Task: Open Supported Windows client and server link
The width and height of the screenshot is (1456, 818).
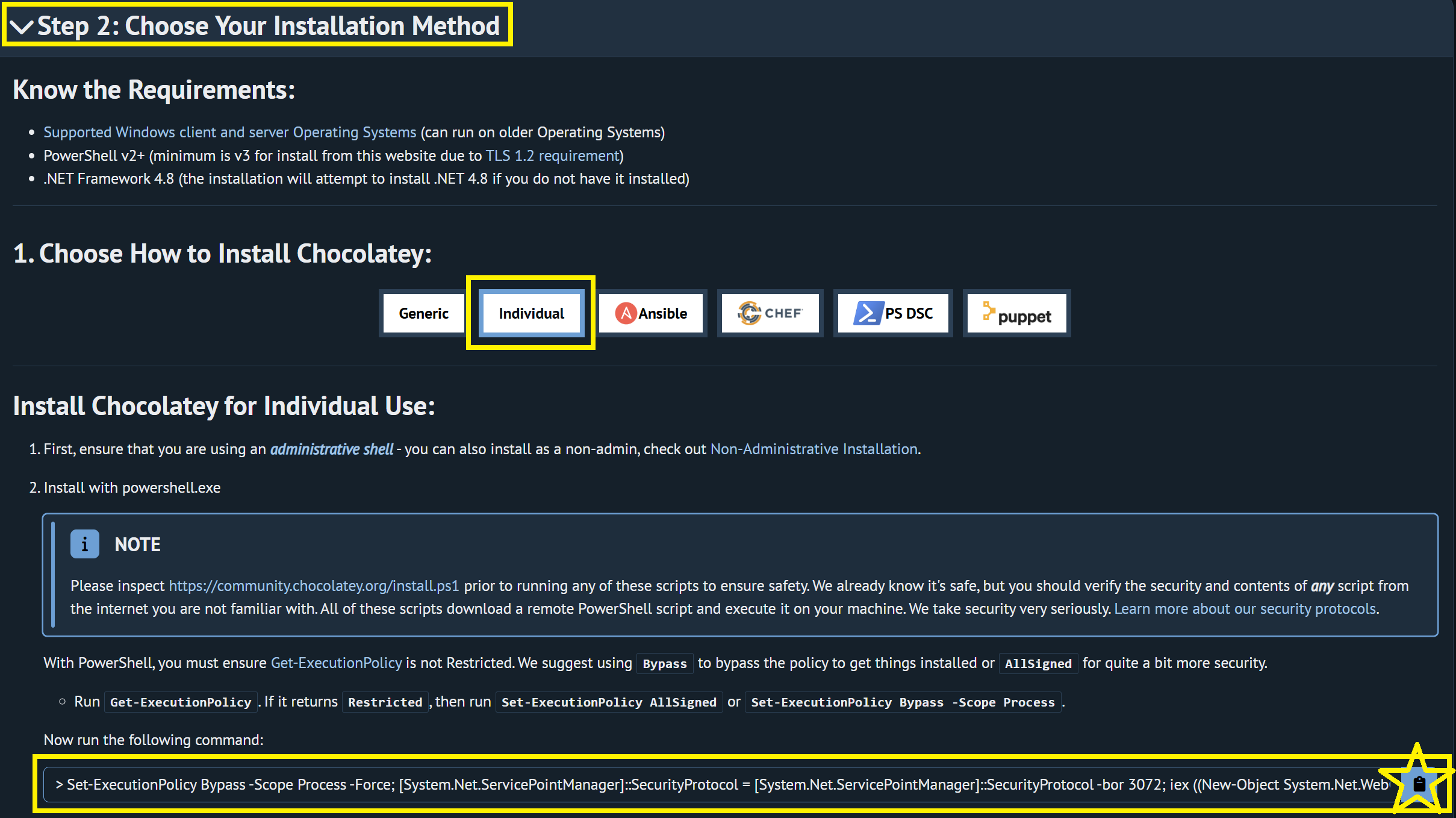Action: pos(229,132)
